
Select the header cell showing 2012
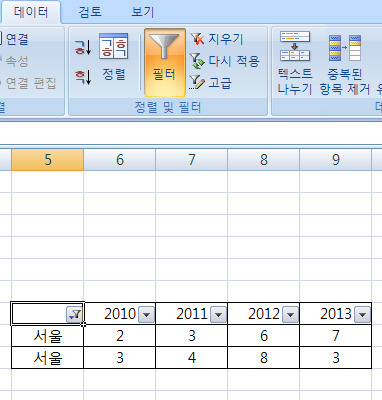264,314
